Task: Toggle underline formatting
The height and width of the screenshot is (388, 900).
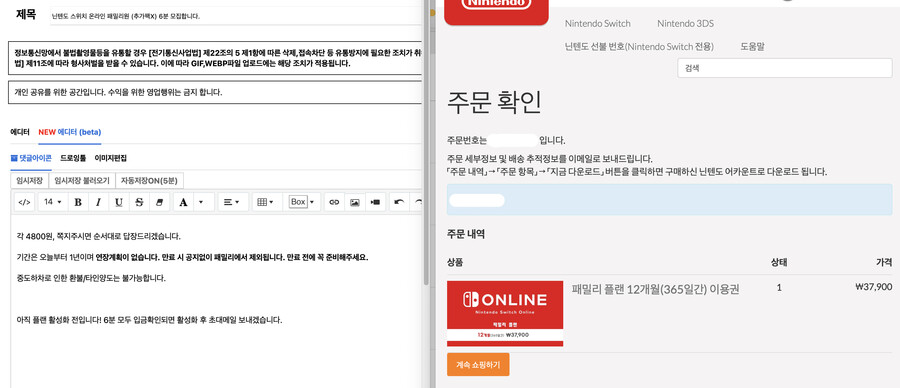Action: [x=118, y=202]
